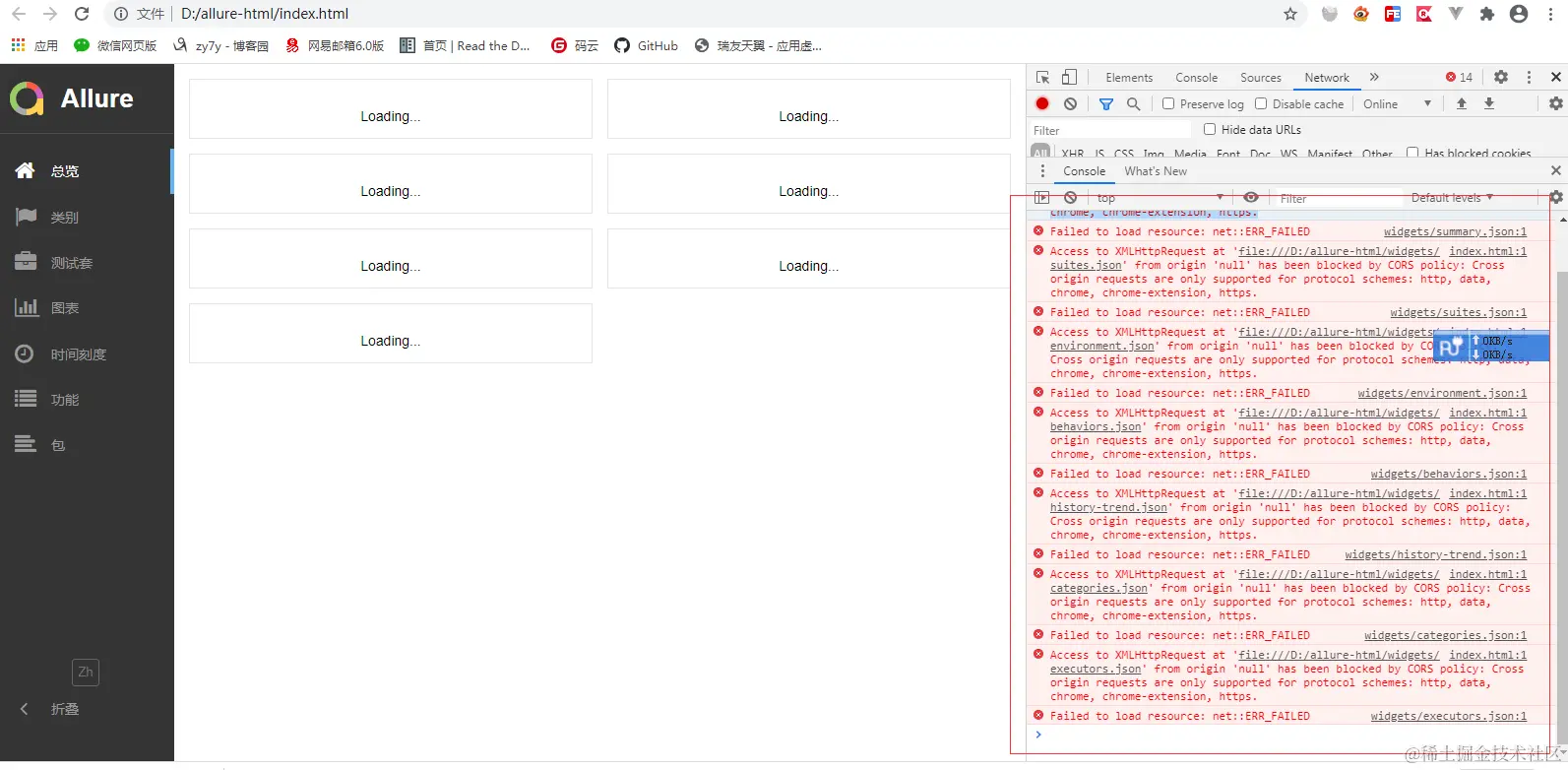Open the Online throttling dropdown

click(x=1397, y=103)
